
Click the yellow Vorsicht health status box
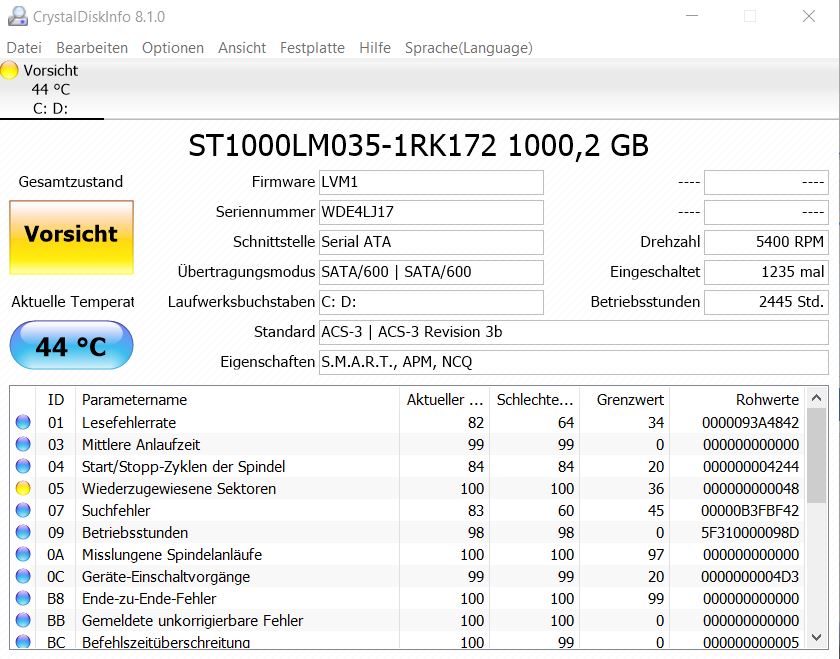click(x=70, y=237)
